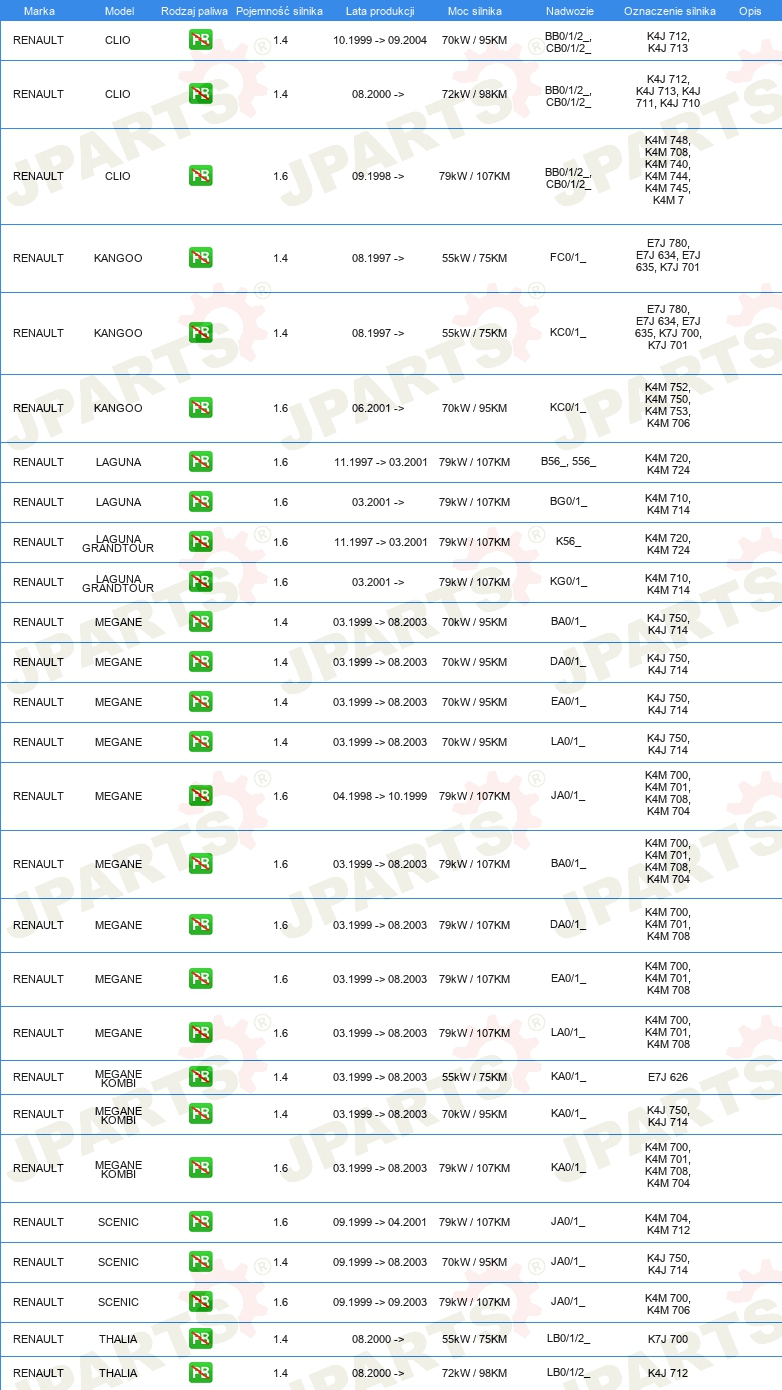This screenshot has width=782, height=1390.
Task: Click the Nadwozie column header
Action: [x=570, y=11]
